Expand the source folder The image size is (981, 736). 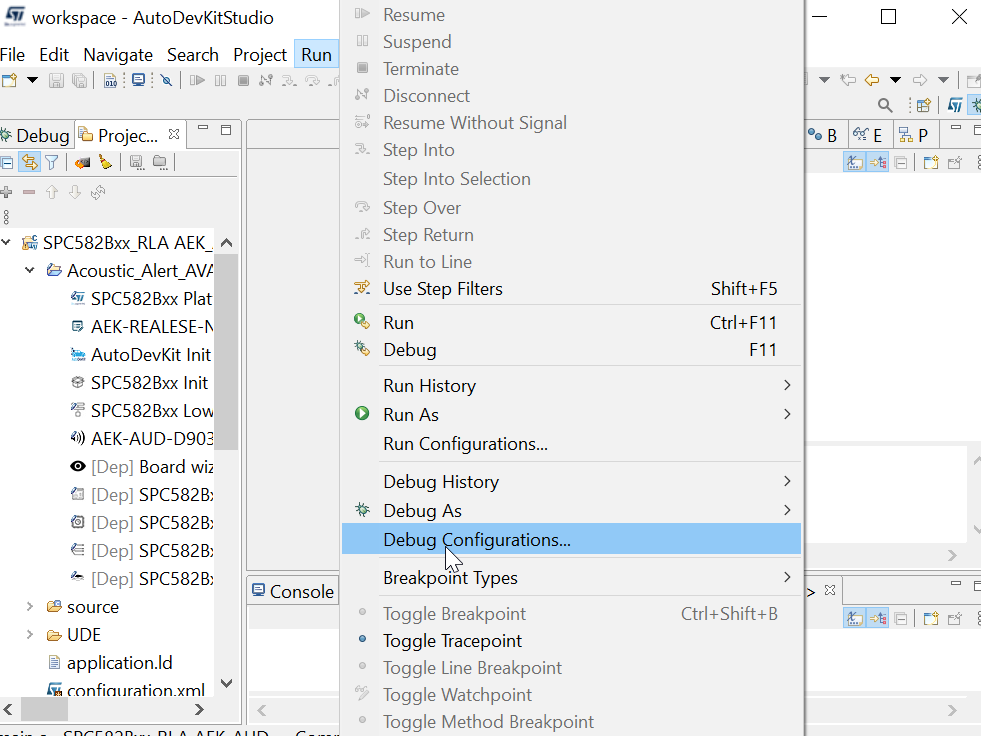pyautogui.click(x=29, y=606)
